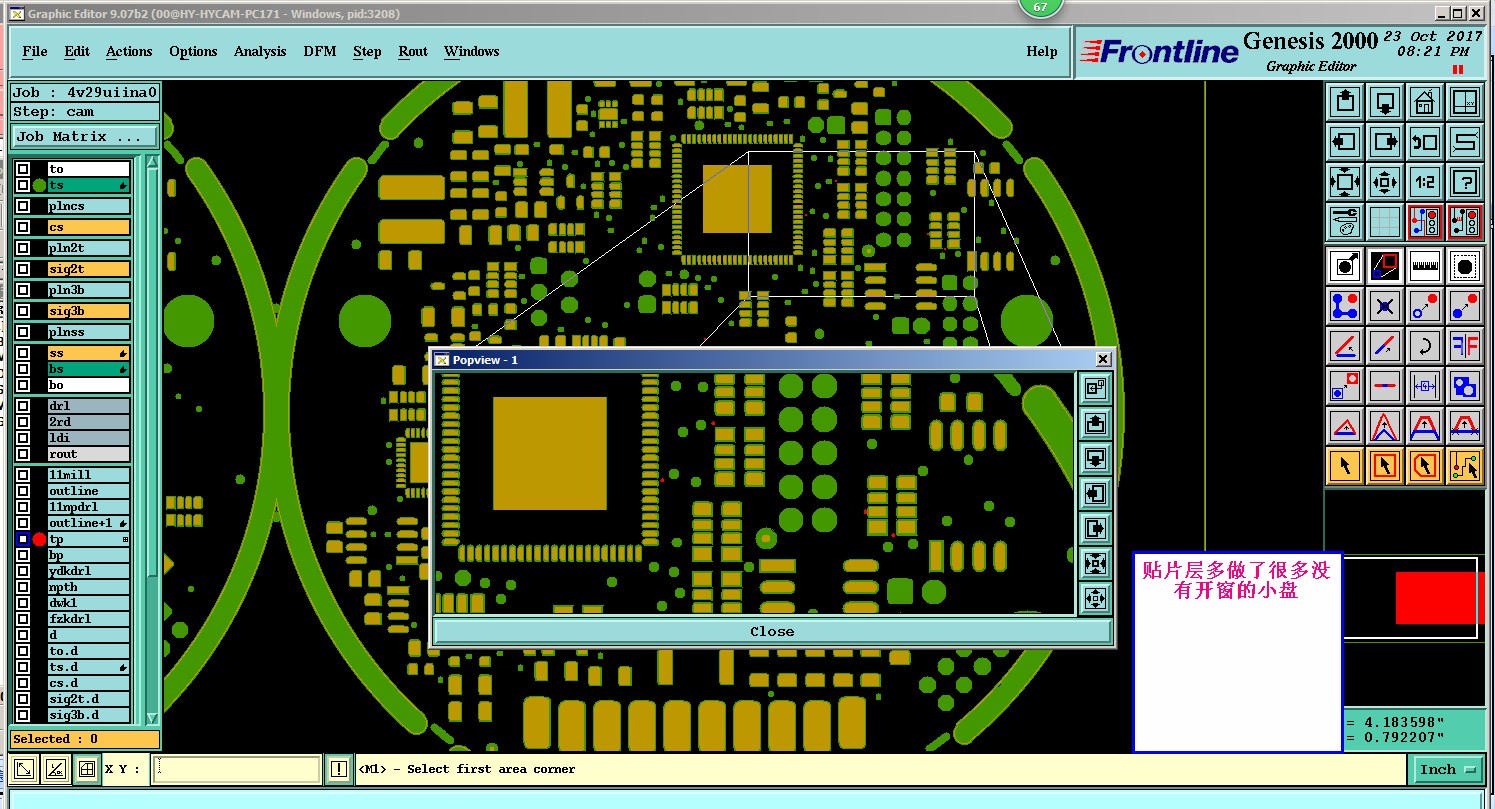Screen dimensions: 1495x809
Task: Click the mirror F tool icon
Action: coord(1465,346)
